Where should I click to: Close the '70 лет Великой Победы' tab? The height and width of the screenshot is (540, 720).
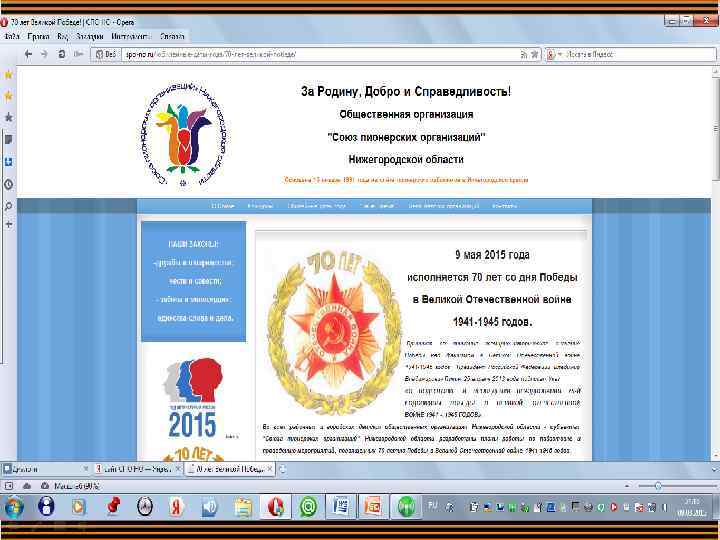[x=270, y=469]
